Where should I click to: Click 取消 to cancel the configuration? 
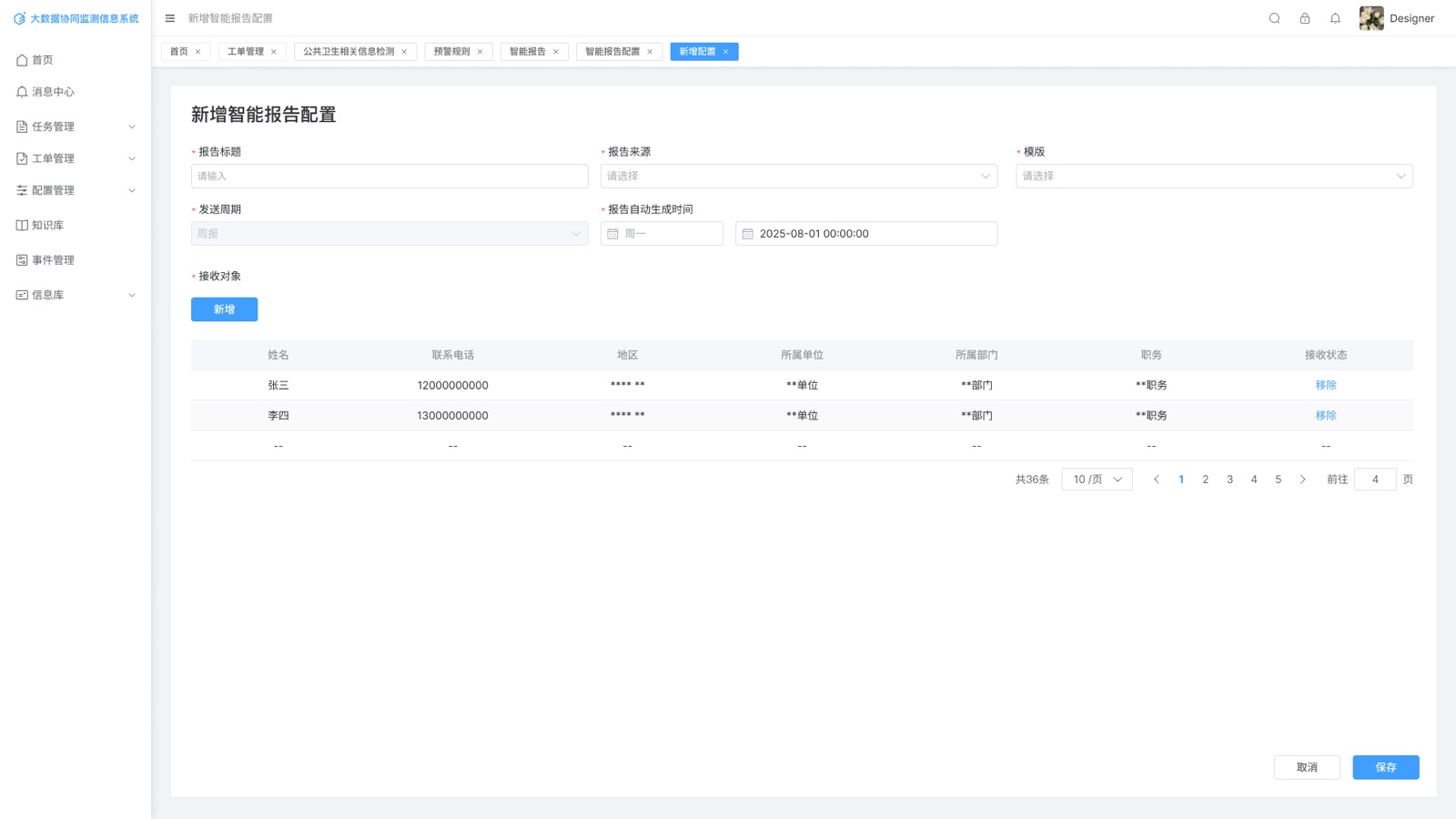pos(1307,767)
